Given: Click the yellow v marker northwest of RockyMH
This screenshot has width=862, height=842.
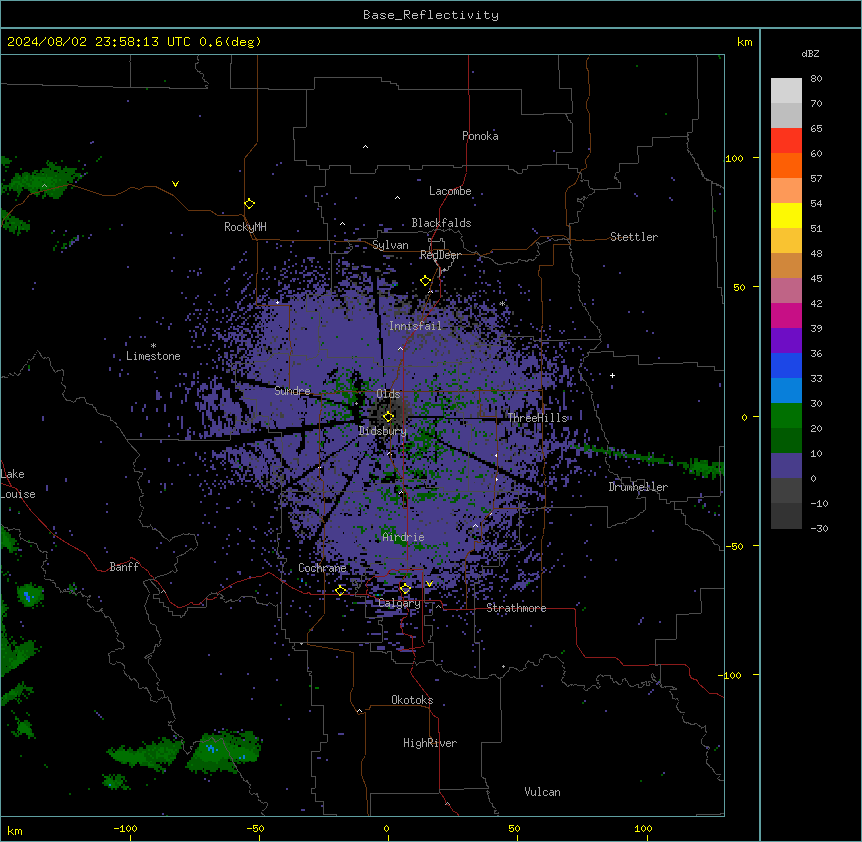Looking at the screenshot, I should coord(175,184).
